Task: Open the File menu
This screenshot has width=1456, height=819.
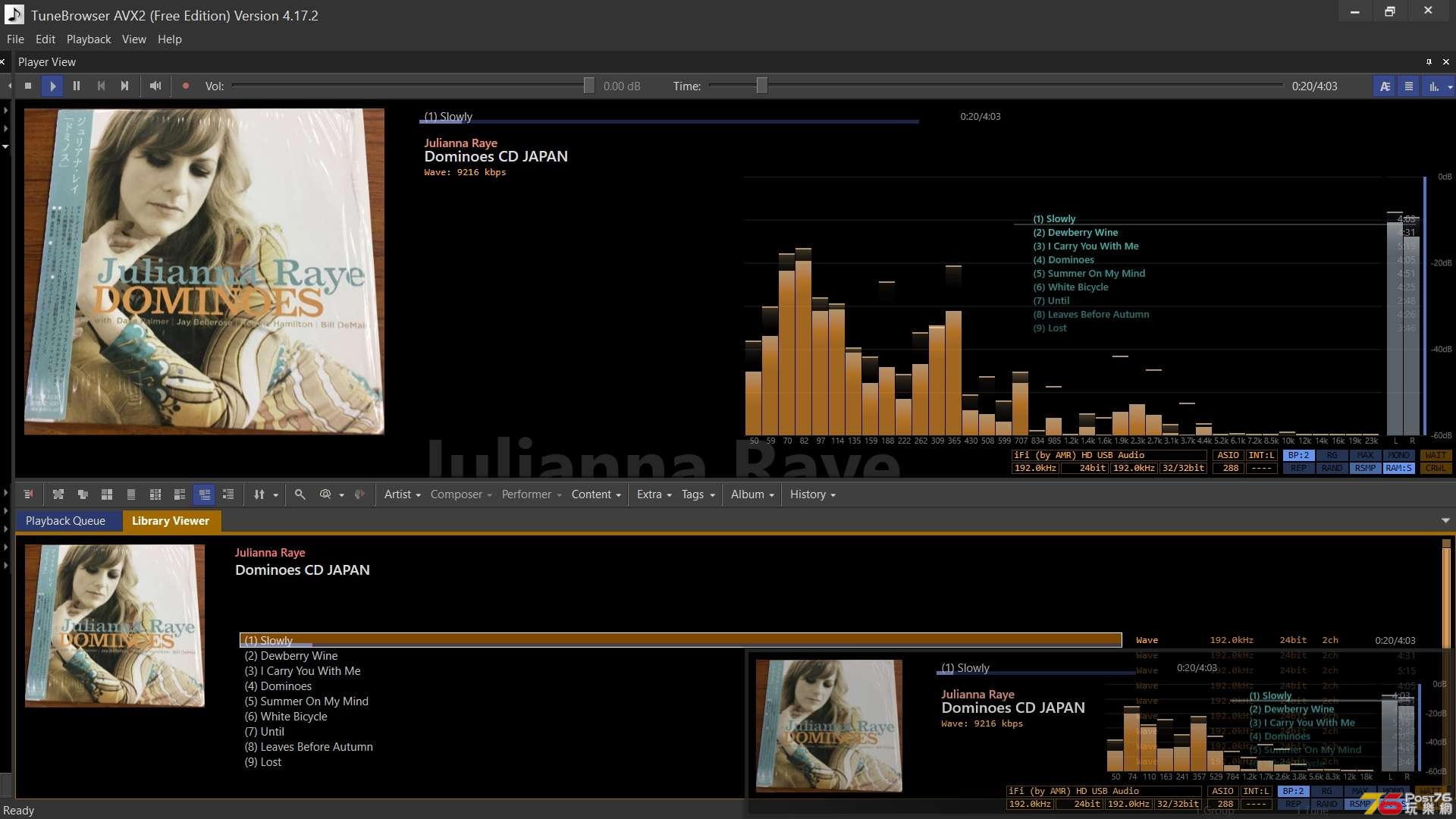Action: [x=15, y=39]
